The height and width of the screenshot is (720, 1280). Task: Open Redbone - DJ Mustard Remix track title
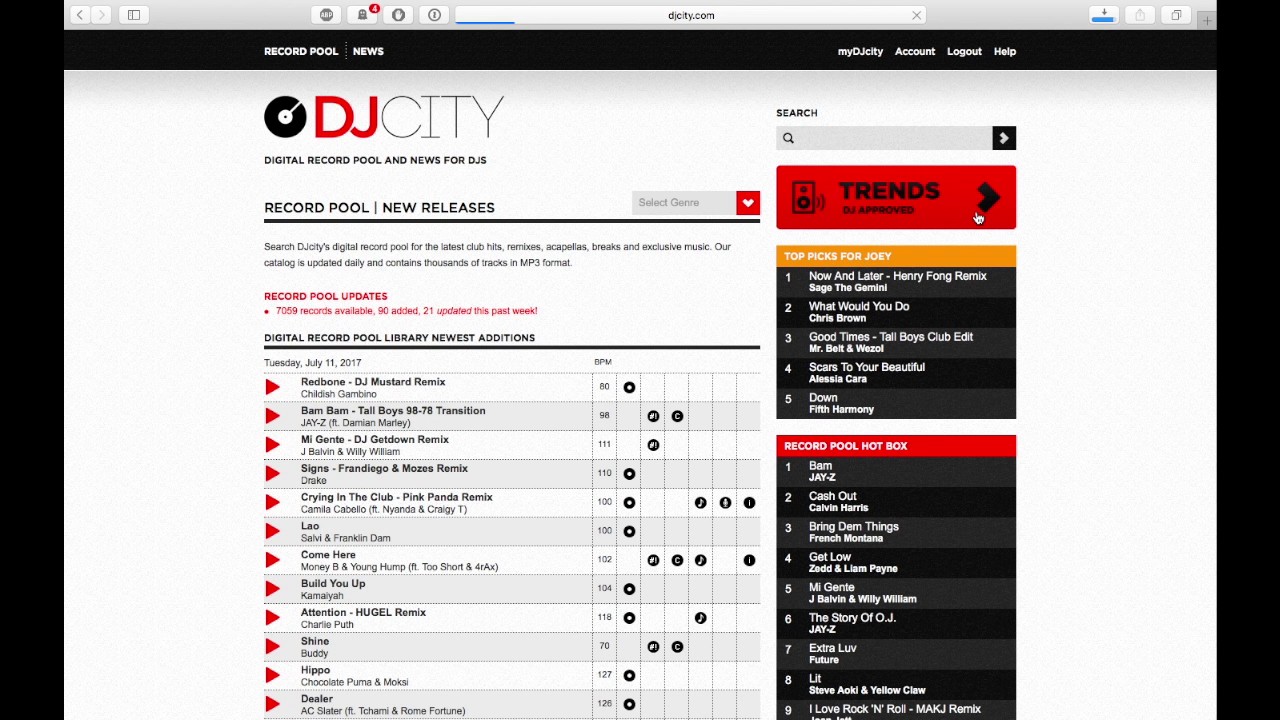pos(373,382)
